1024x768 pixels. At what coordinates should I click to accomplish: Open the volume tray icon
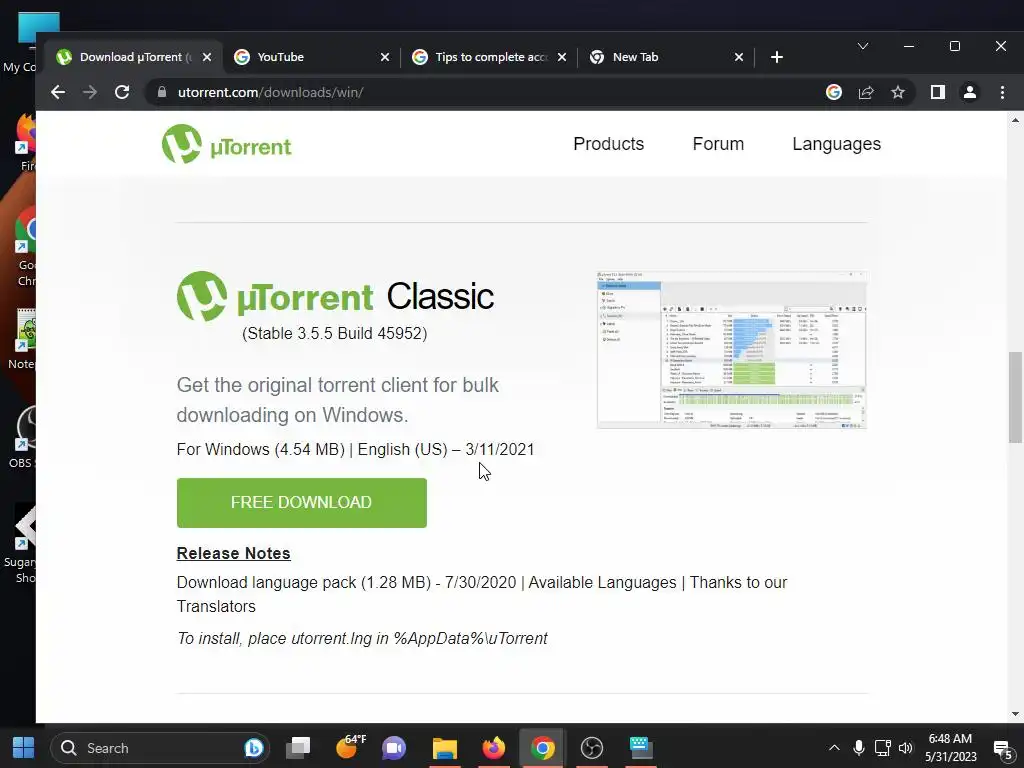[x=905, y=748]
